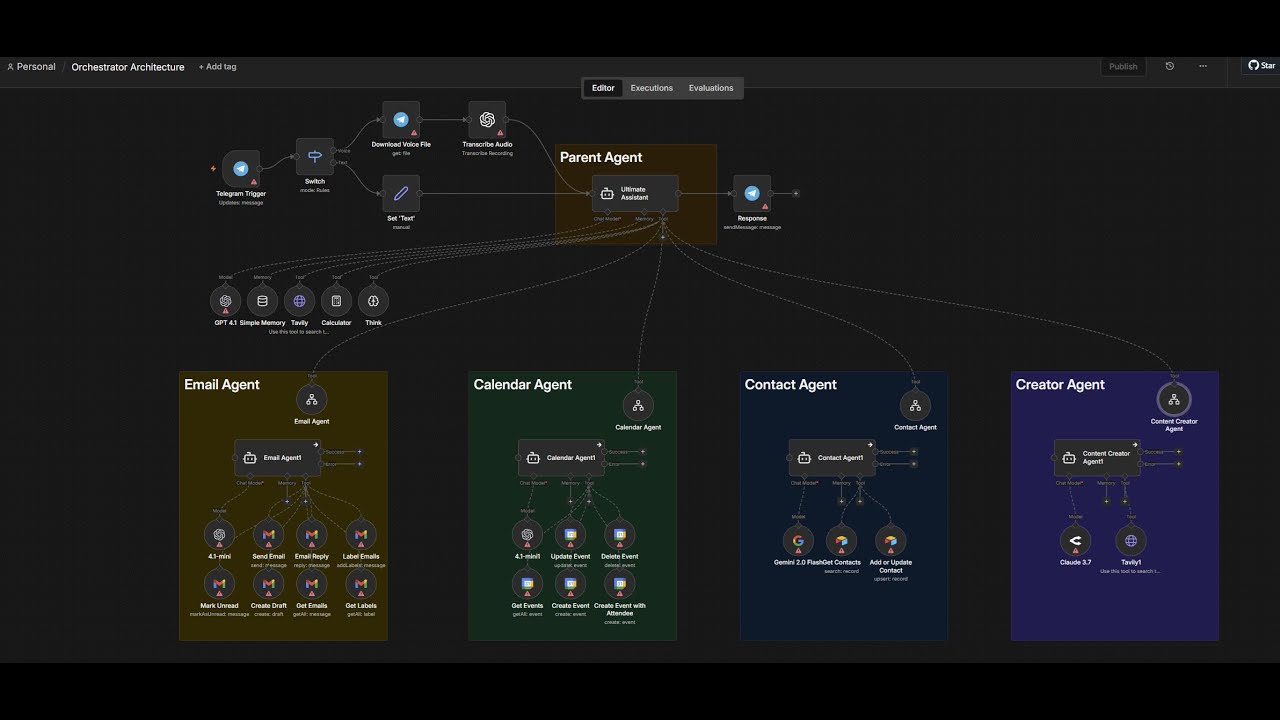The image size is (1280, 720).
Task: Select the Get Labels node
Action: [x=361, y=584]
